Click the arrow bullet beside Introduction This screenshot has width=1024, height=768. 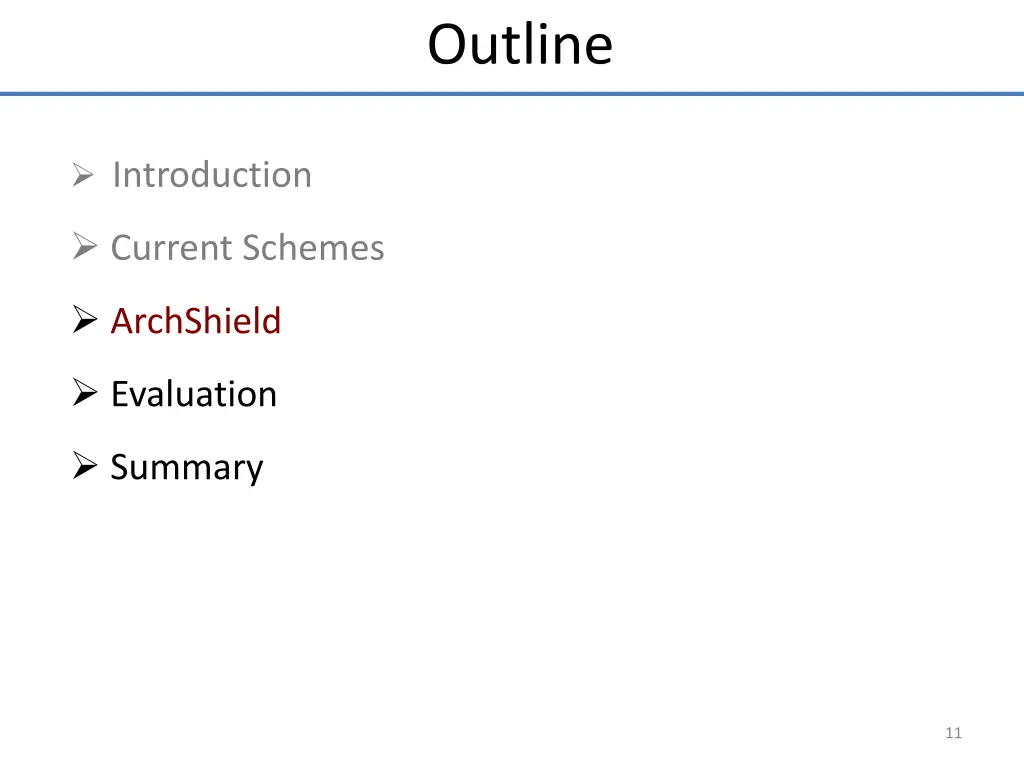pos(84,175)
